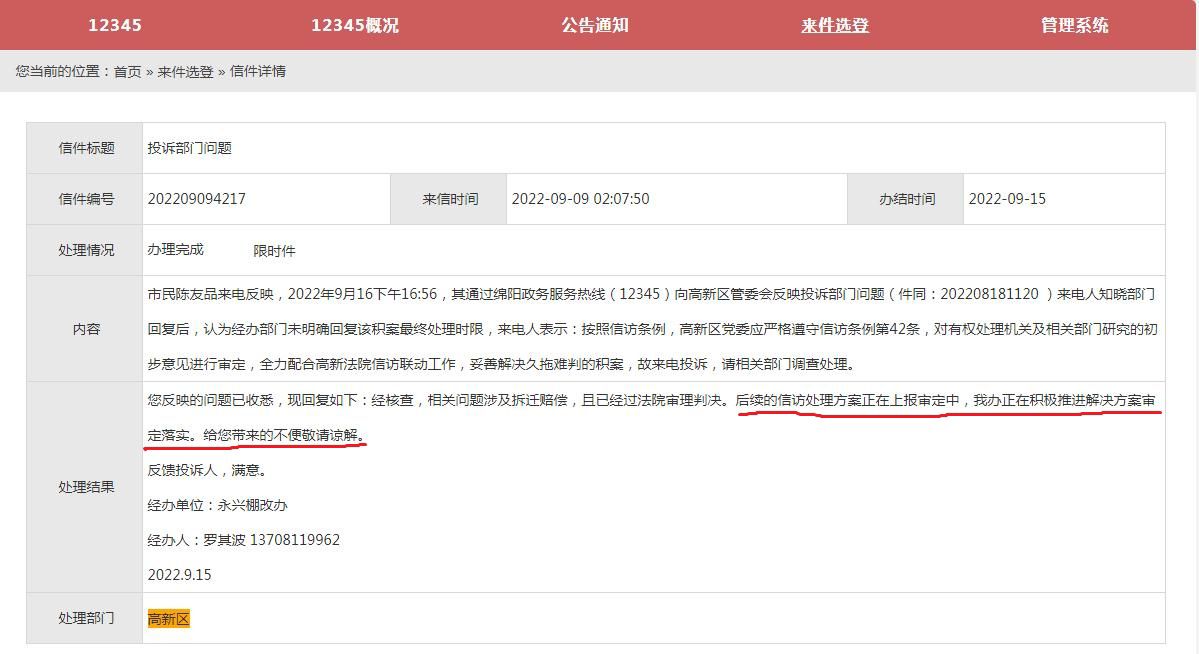Click the 办理完成 status text
Screen dimensions: 1199x654
coord(175,250)
